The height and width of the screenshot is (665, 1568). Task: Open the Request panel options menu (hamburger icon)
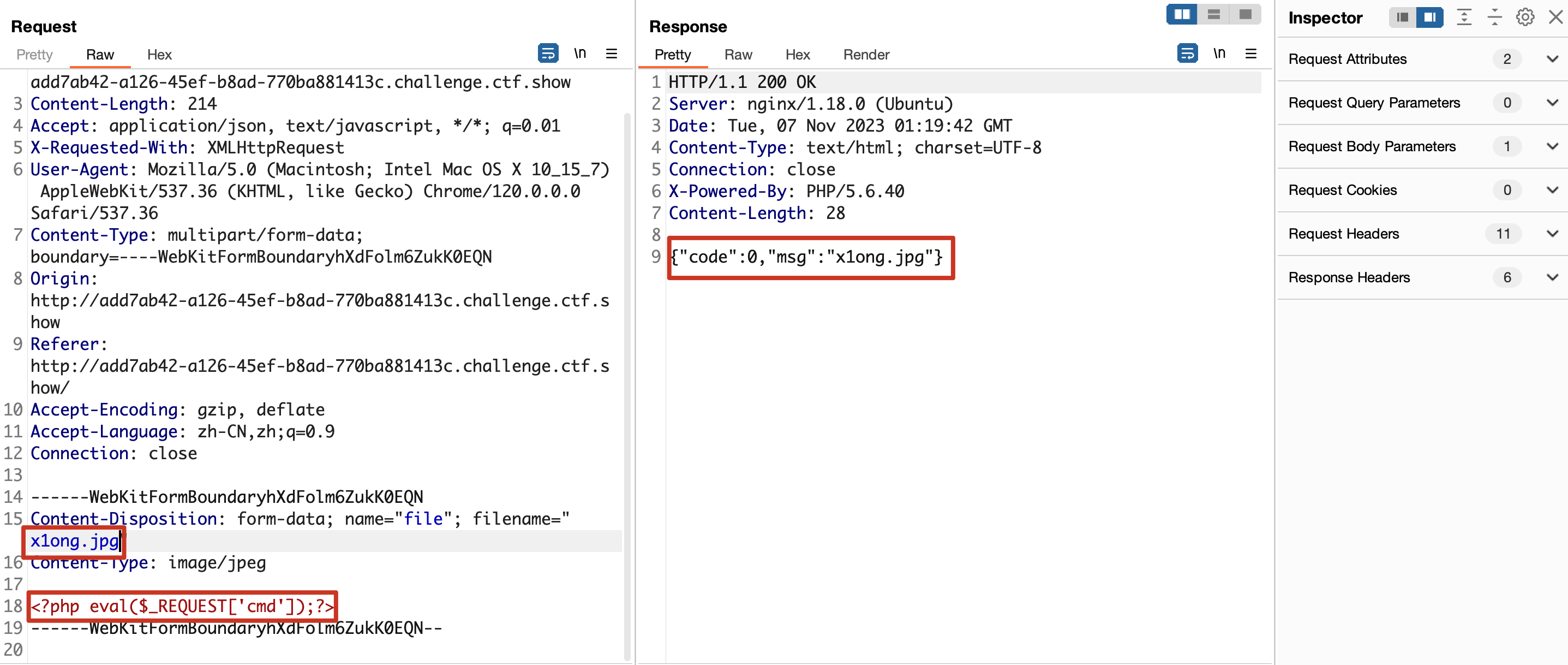point(612,54)
